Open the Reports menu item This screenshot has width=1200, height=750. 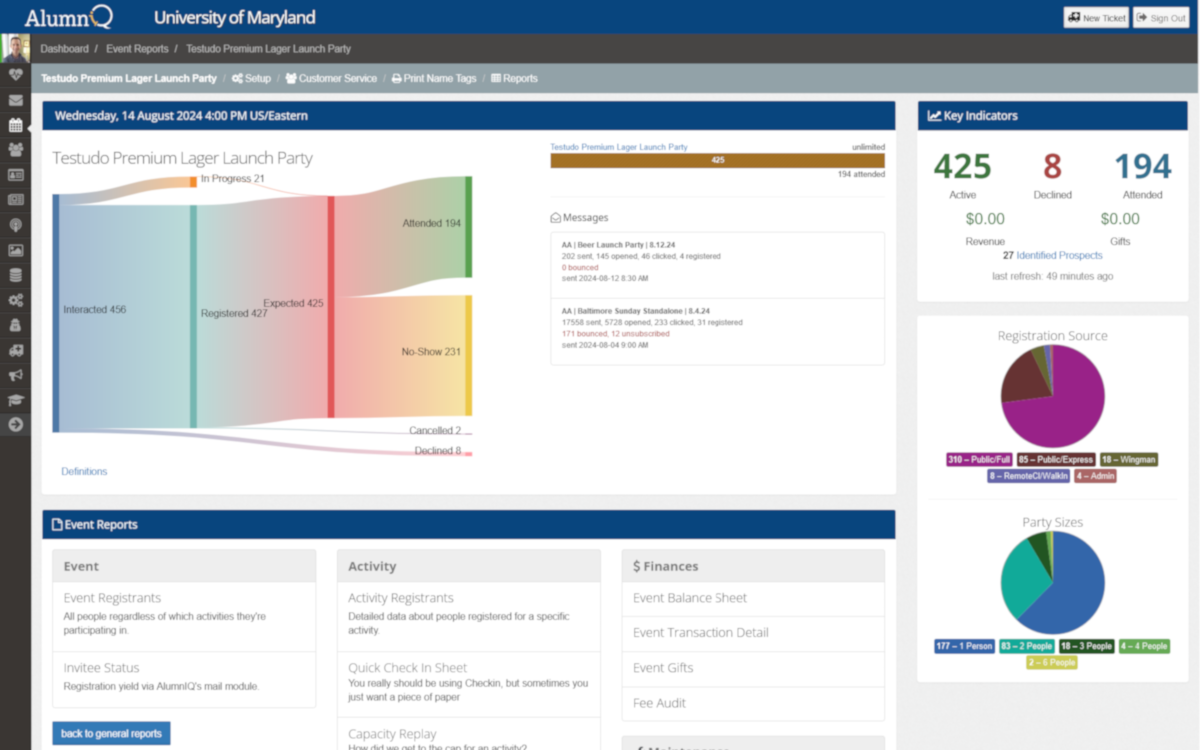tap(514, 78)
